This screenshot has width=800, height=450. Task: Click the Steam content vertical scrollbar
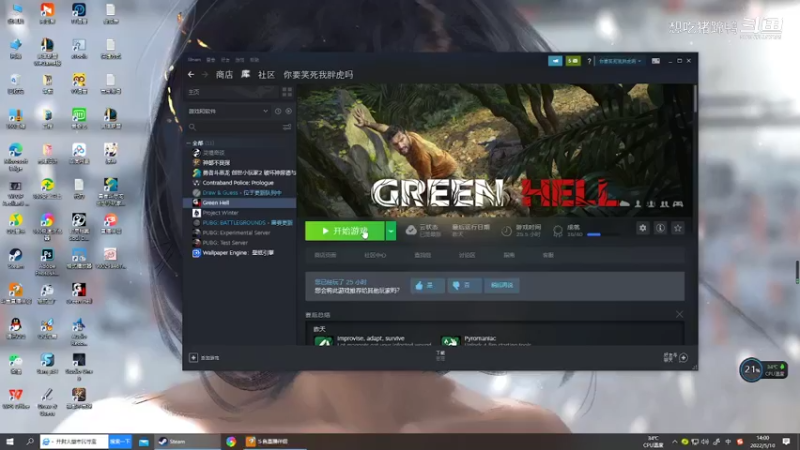(695, 98)
